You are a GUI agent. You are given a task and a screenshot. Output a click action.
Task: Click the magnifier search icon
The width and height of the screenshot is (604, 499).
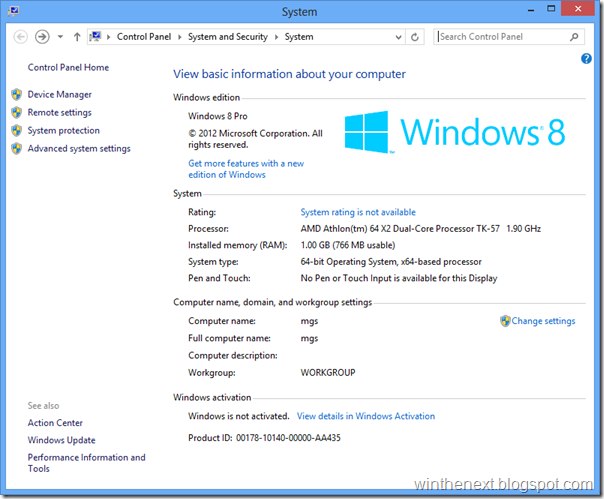click(x=574, y=37)
